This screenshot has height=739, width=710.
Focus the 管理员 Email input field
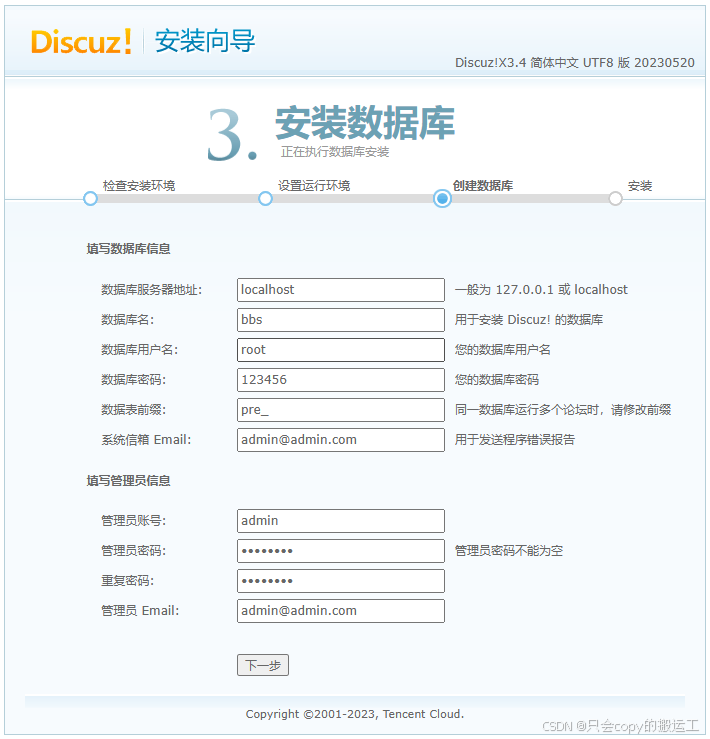pos(341,611)
